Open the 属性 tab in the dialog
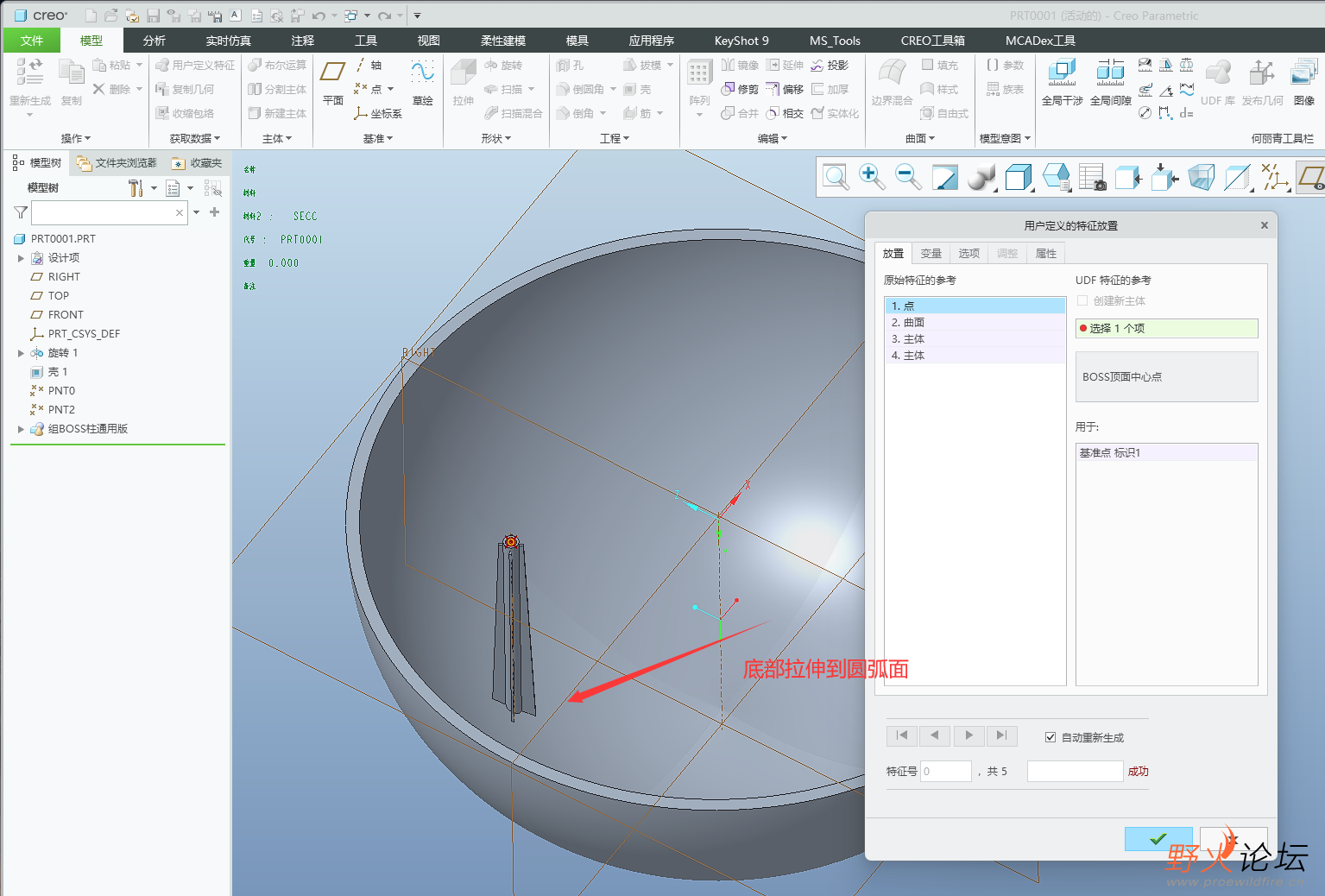This screenshot has width=1325, height=896. (x=1045, y=253)
